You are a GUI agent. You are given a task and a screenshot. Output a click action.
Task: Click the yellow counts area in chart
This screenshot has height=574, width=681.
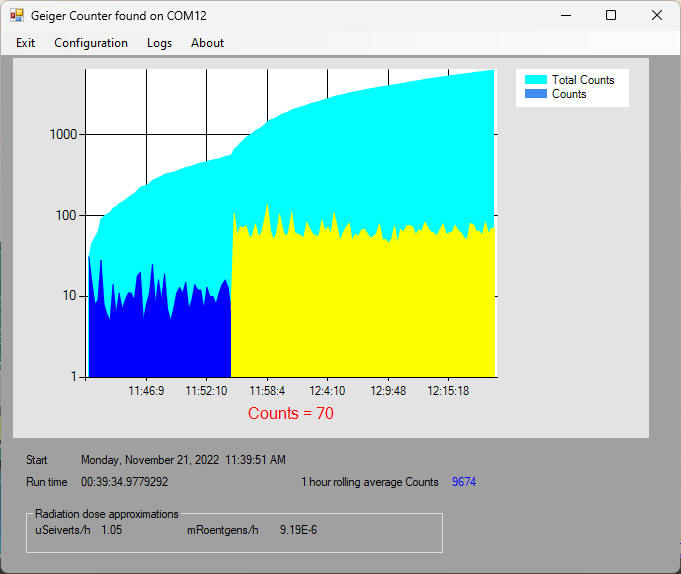(360, 310)
